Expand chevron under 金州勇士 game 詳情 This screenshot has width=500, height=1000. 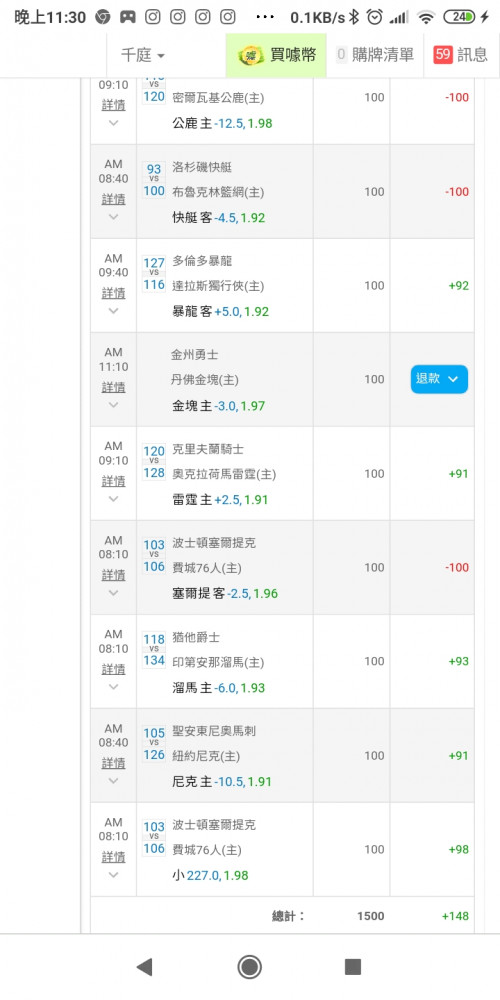[x=114, y=404]
